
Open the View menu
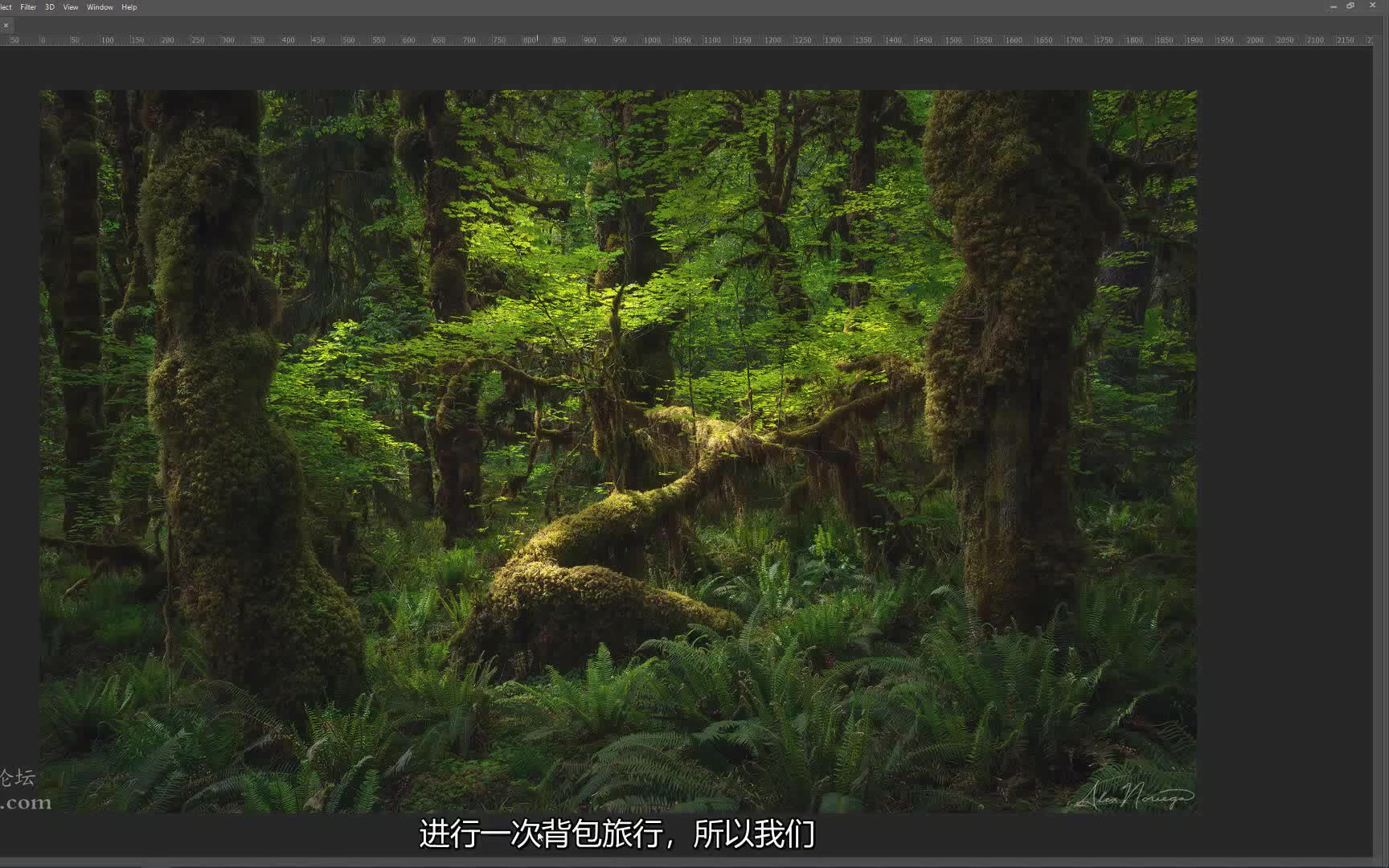pos(71,7)
